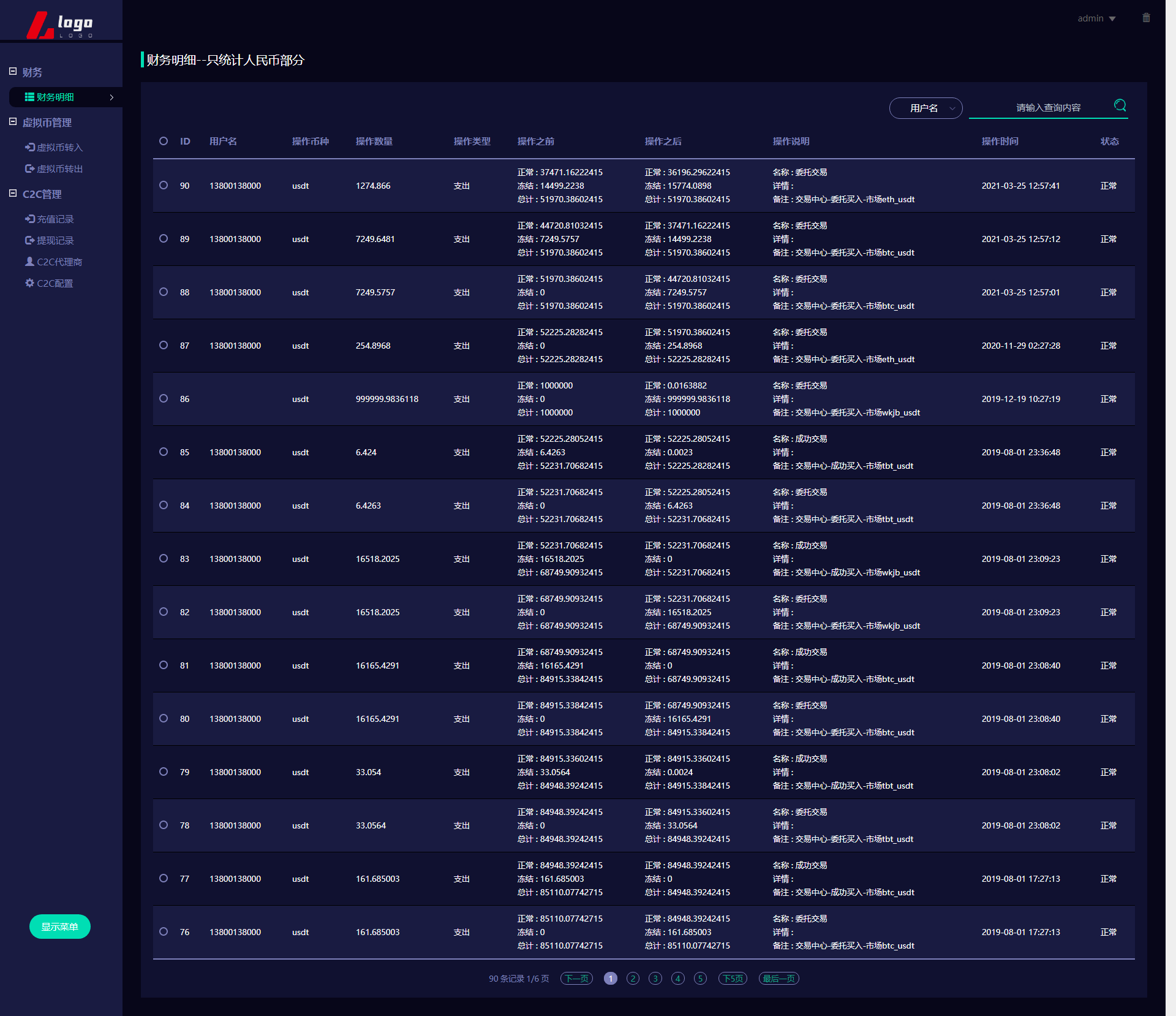Click the trash icon in top bar
The width and height of the screenshot is (1176, 1016).
tap(1146, 18)
